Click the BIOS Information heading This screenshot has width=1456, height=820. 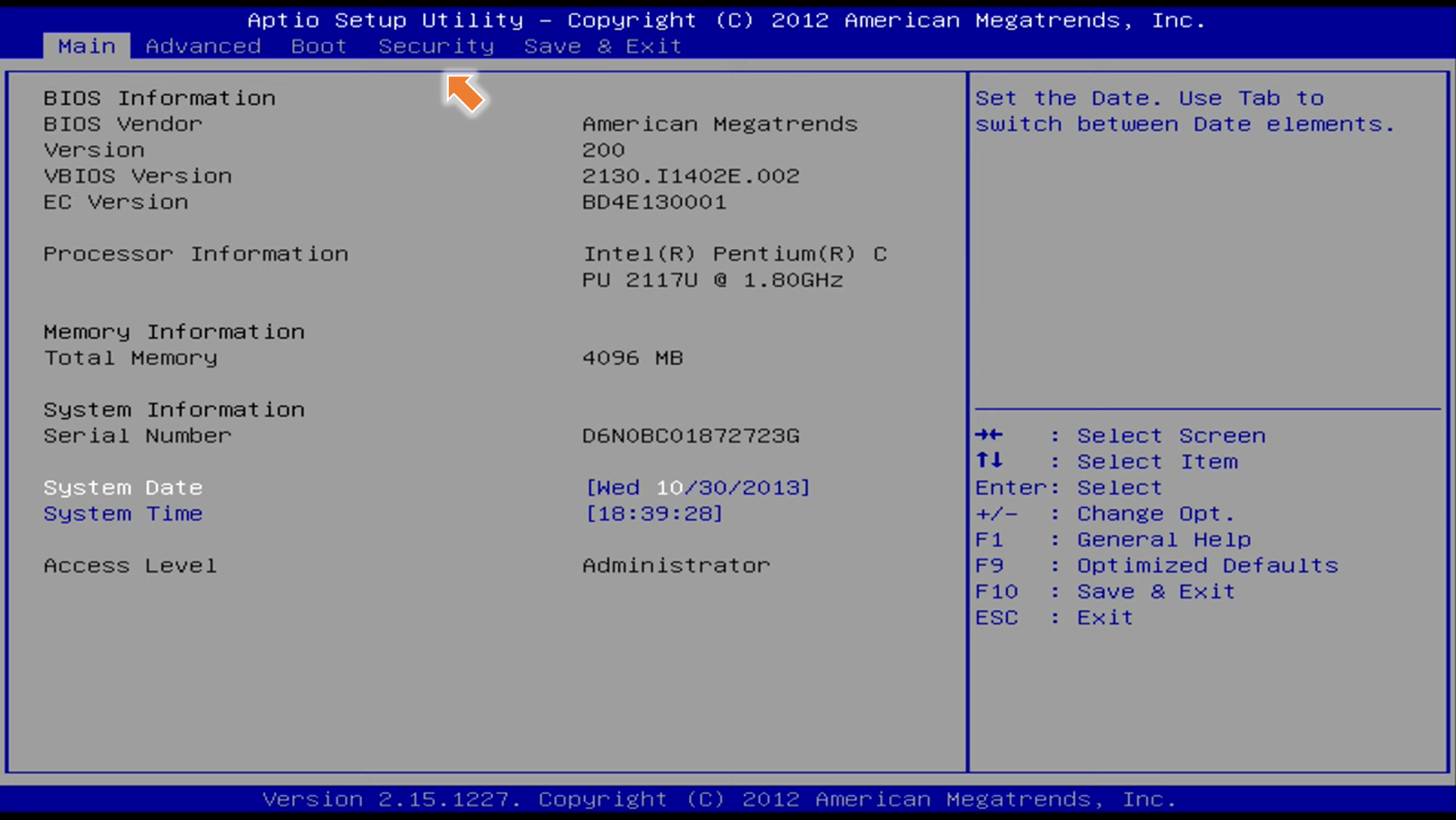click(x=159, y=98)
